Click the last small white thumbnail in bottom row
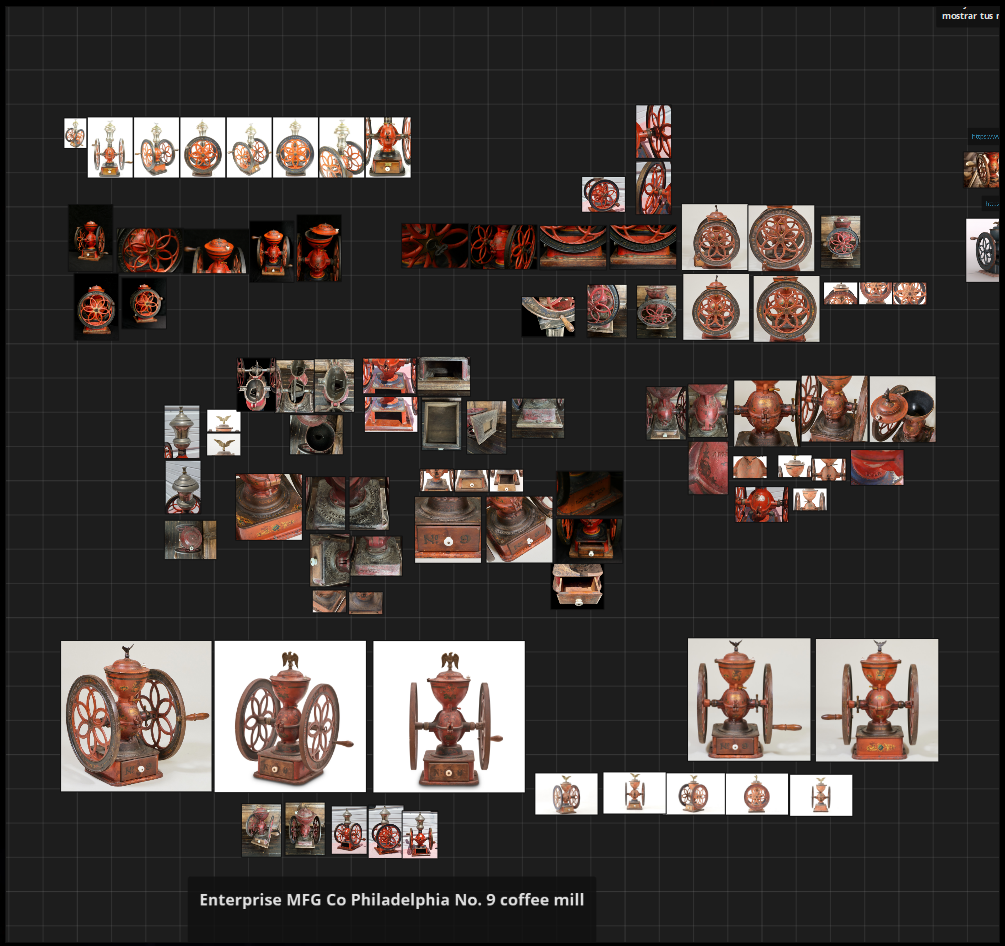 (x=821, y=795)
